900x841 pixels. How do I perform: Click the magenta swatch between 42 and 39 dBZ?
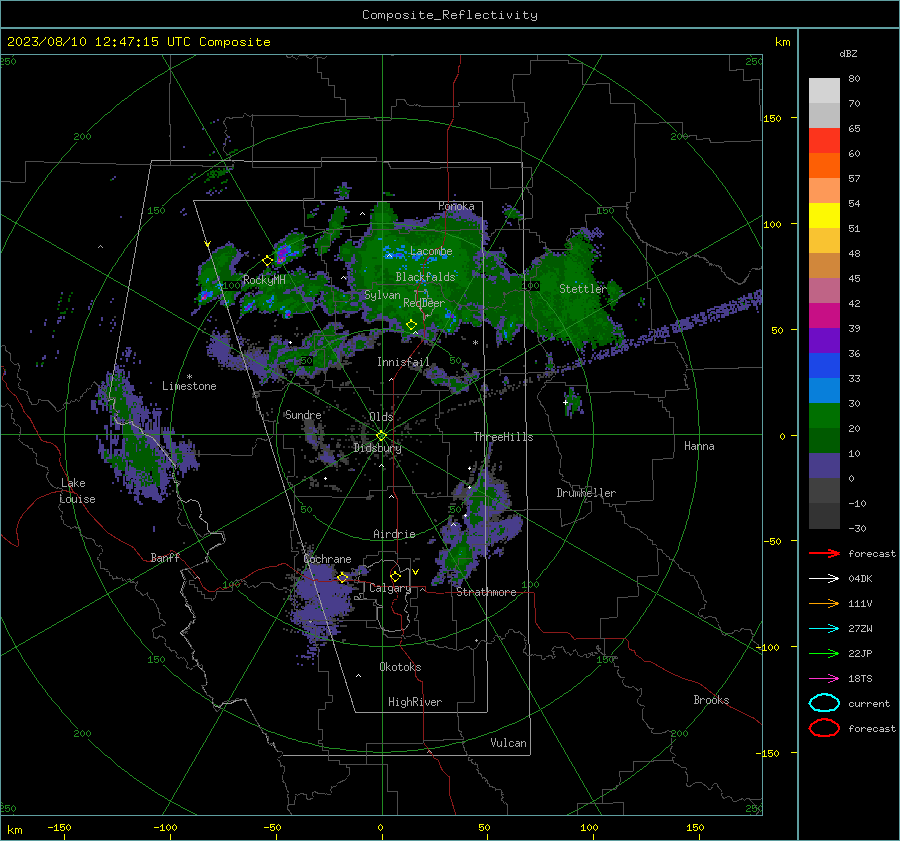(824, 316)
